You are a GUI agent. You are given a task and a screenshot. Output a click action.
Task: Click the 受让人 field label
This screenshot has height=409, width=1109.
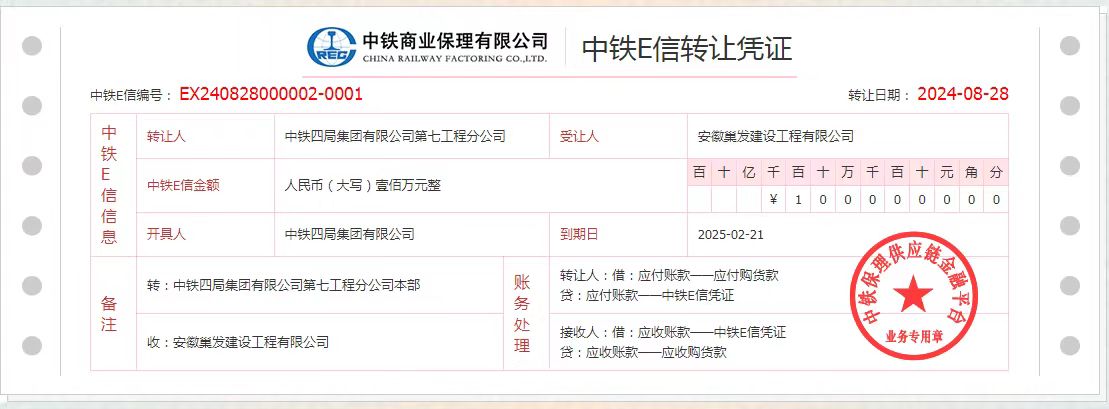579,136
